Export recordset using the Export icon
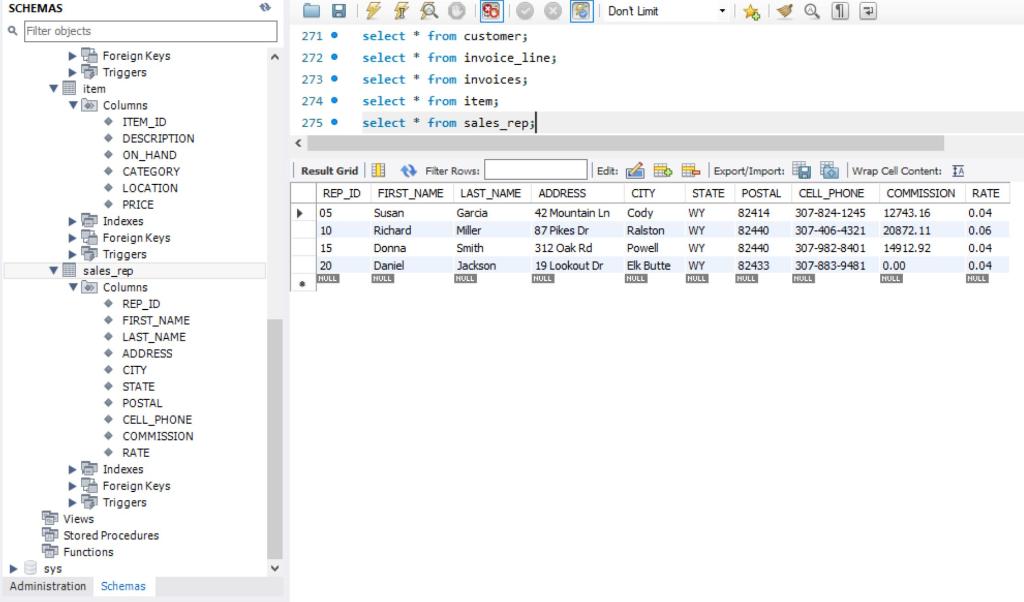 tap(800, 169)
